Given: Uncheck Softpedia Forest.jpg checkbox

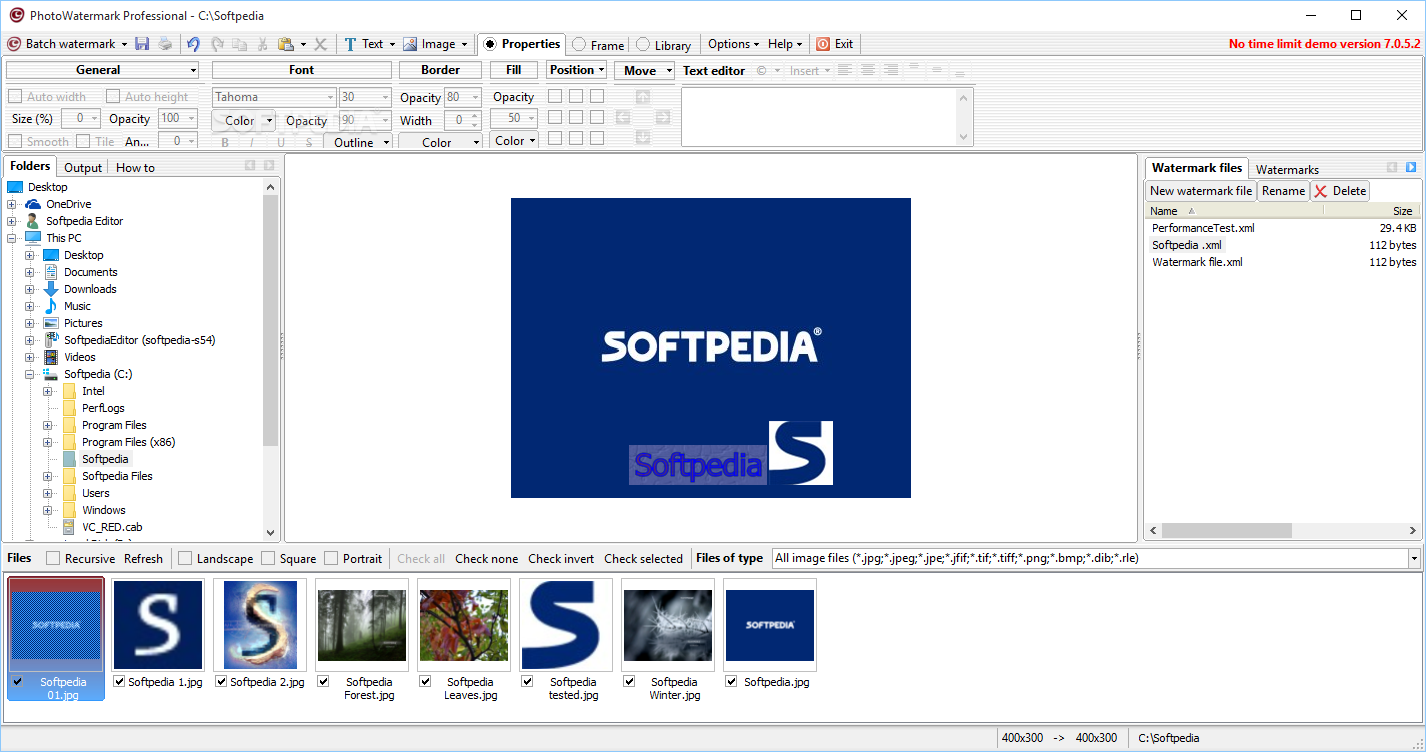Looking at the screenshot, I should pyautogui.click(x=324, y=682).
